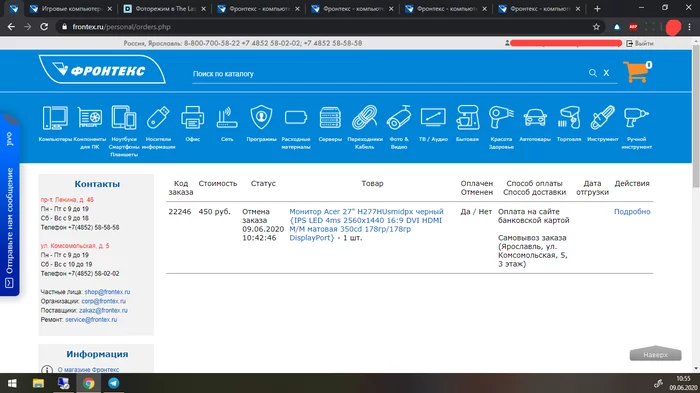The height and width of the screenshot is (393, 700).
Task: Click the Информация heading
Action: point(97,354)
